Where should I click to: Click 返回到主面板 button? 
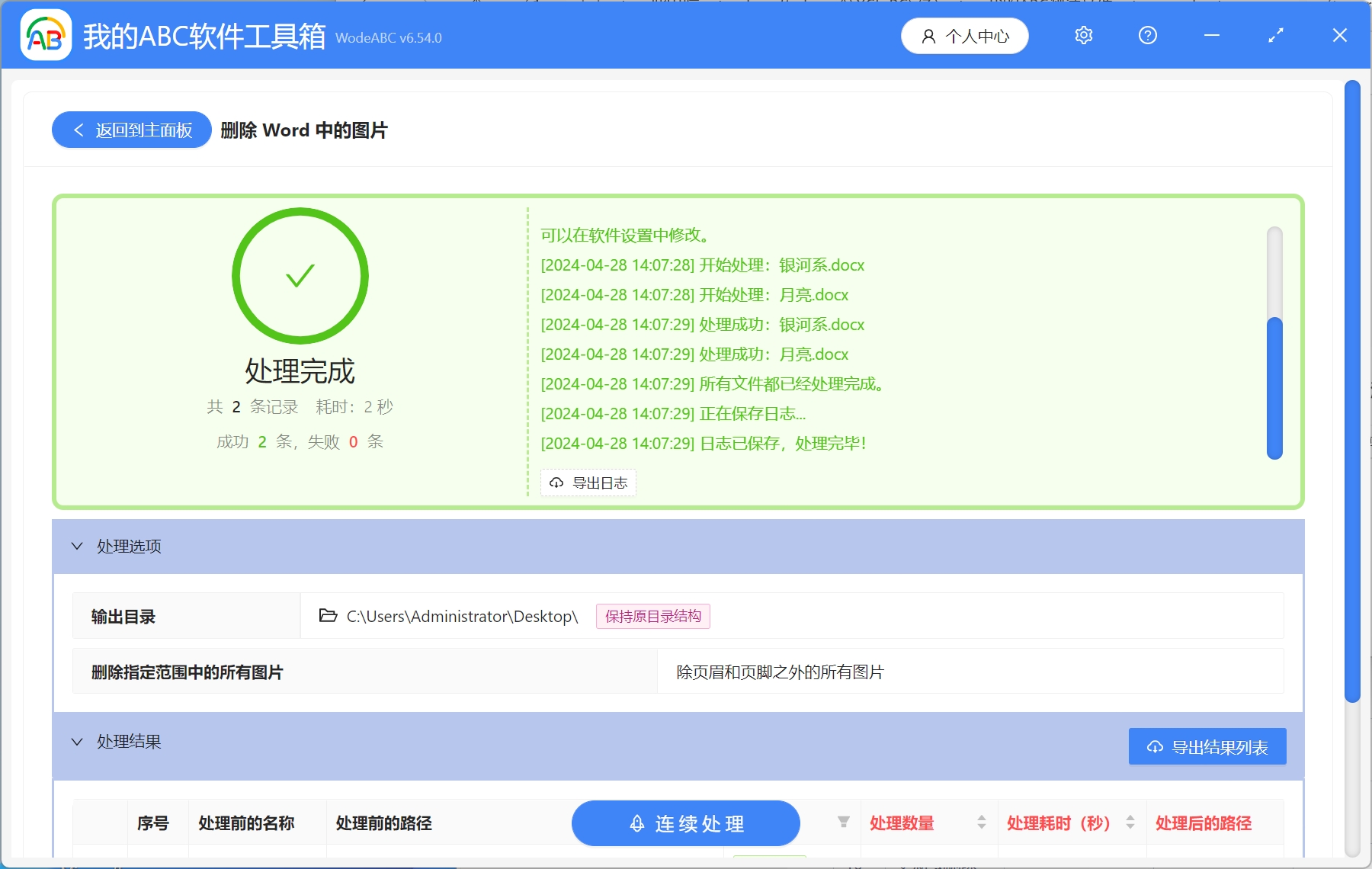(x=130, y=130)
